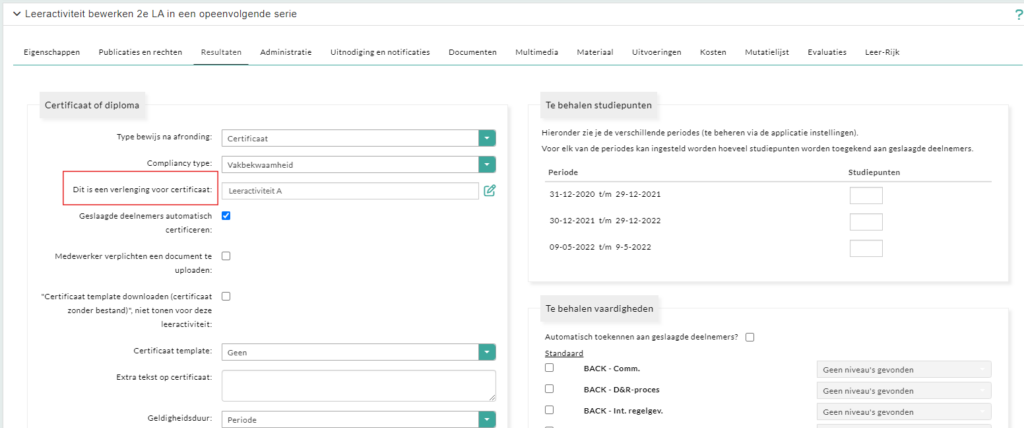Image resolution: width=1024 pixels, height=428 pixels.
Task: Tick the BACK - Comm. skill checkbox
Action: coord(549,368)
